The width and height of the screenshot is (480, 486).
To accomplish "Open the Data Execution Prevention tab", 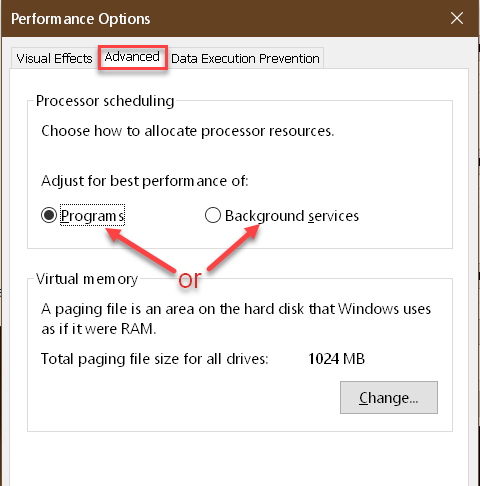I will [245, 59].
